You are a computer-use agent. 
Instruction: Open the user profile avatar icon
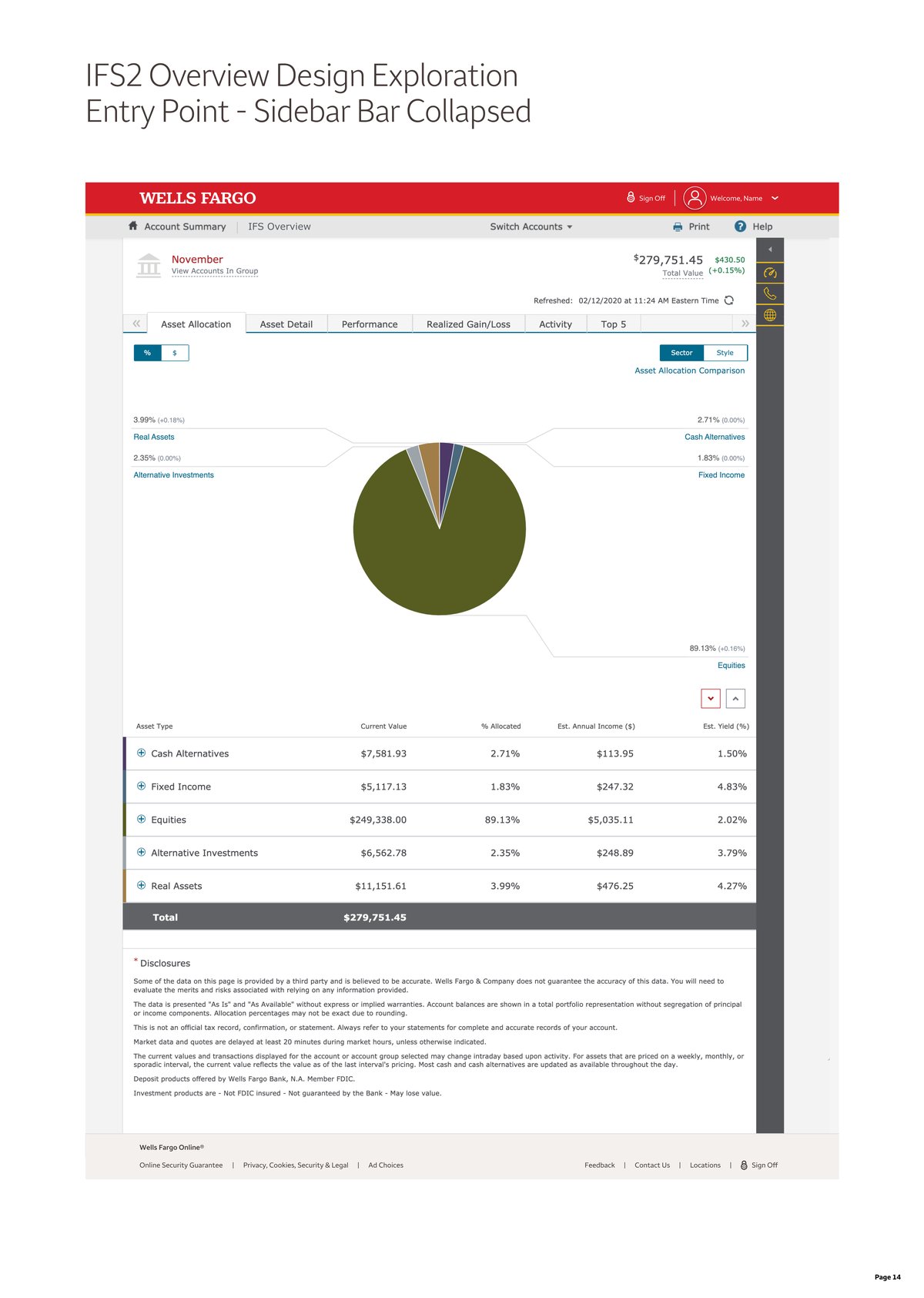(x=695, y=198)
